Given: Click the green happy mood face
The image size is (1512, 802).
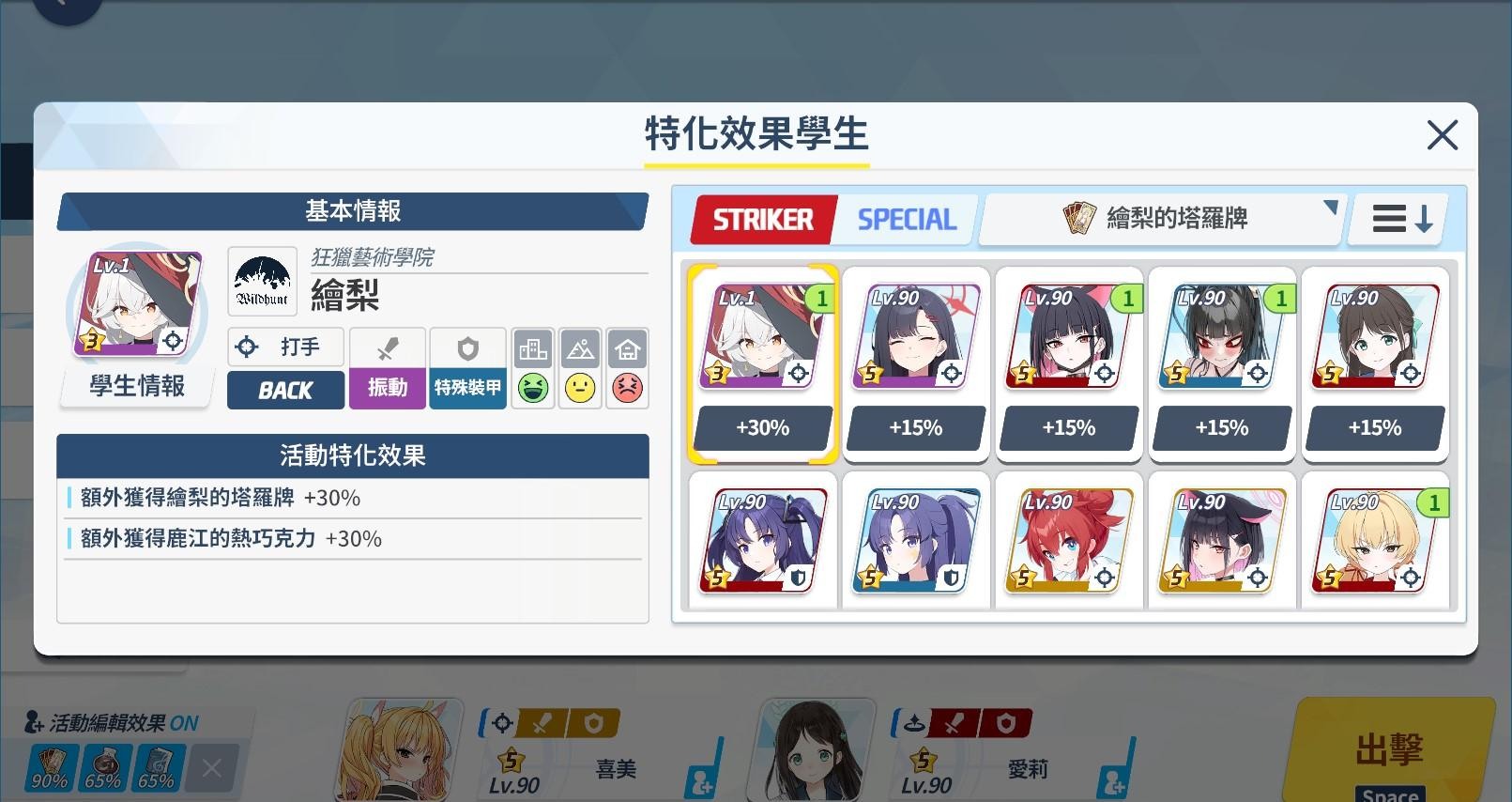Looking at the screenshot, I should point(533,388).
